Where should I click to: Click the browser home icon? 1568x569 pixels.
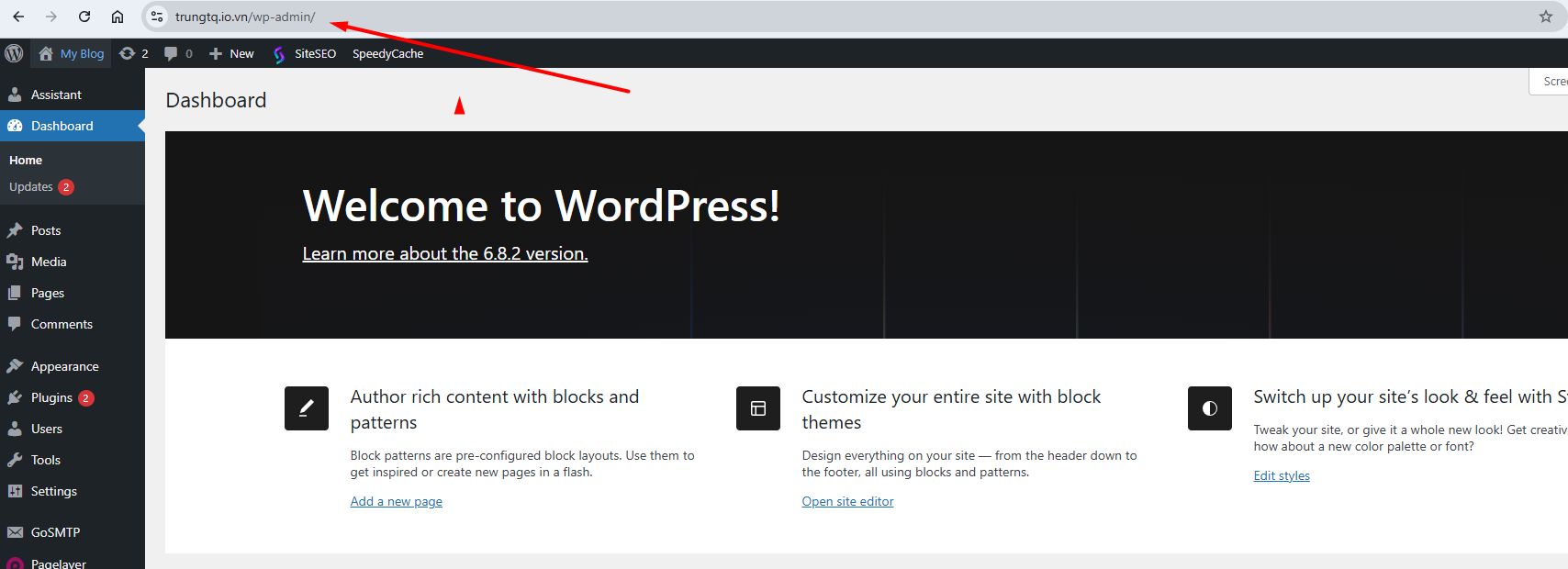pyautogui.click(x=118, y=17)
